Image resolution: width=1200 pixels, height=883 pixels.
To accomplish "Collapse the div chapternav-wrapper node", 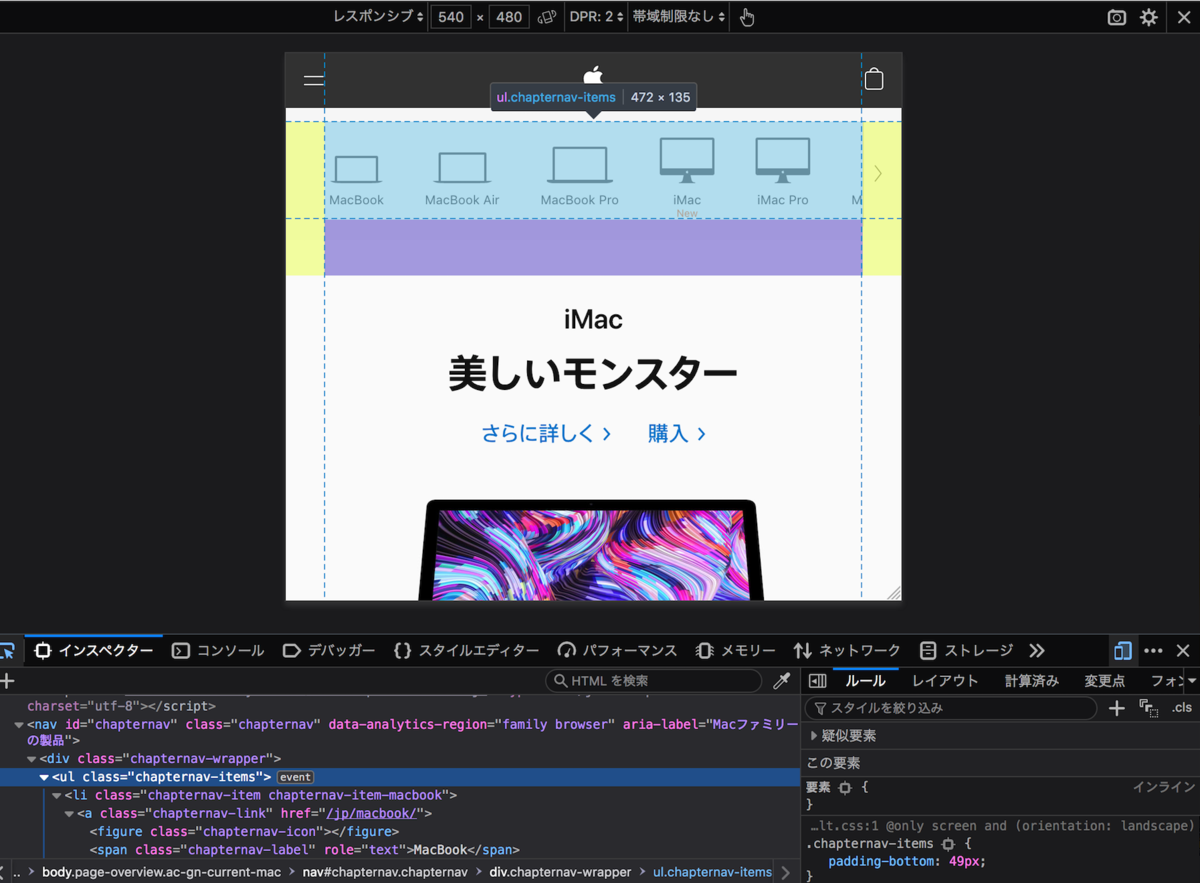I will 32,759.
